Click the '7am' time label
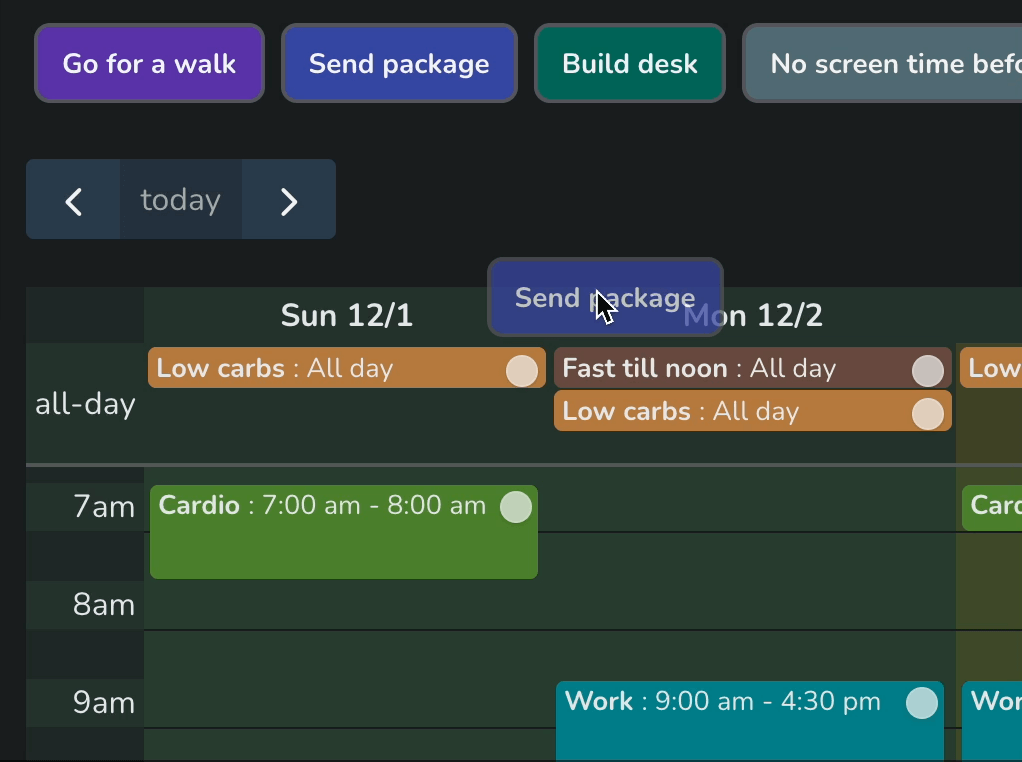This screenshot has height=762, width=1022. point(104,506)
